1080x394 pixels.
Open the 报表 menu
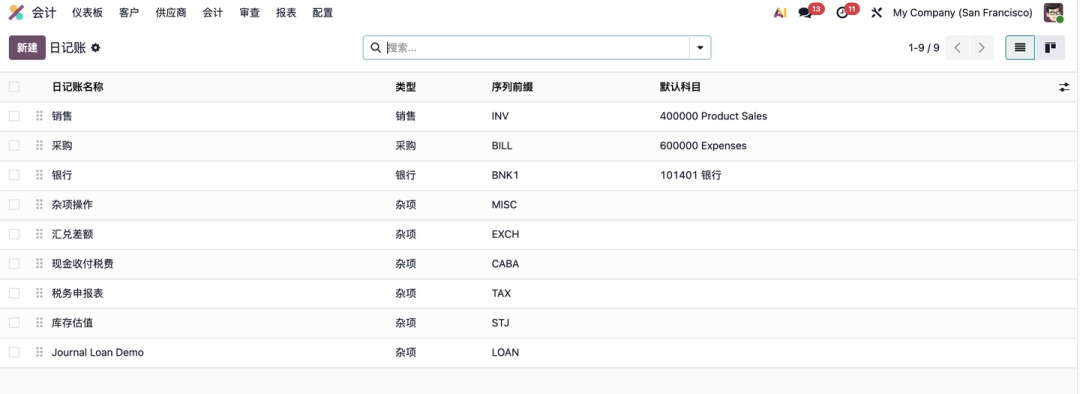pos(286,12)
